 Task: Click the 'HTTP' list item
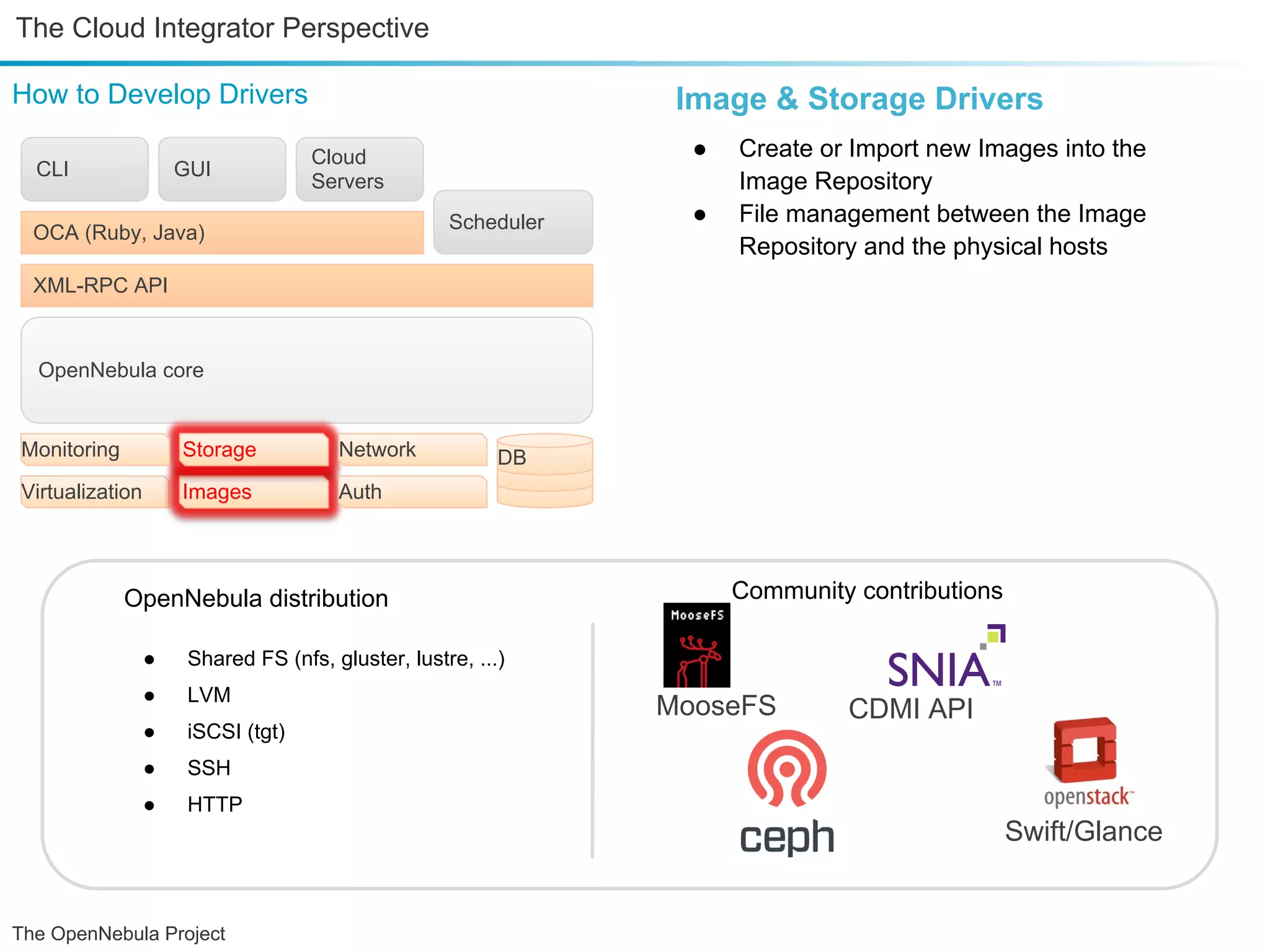coord(215,804)
